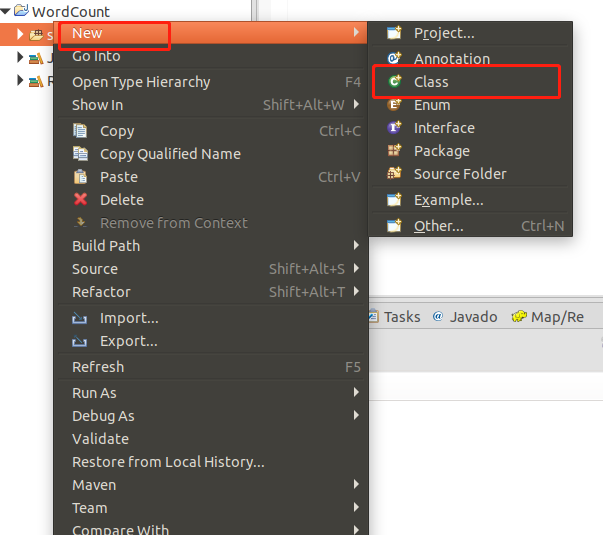
Task: Click the Example wizard icon
Action: coord(394,200)
